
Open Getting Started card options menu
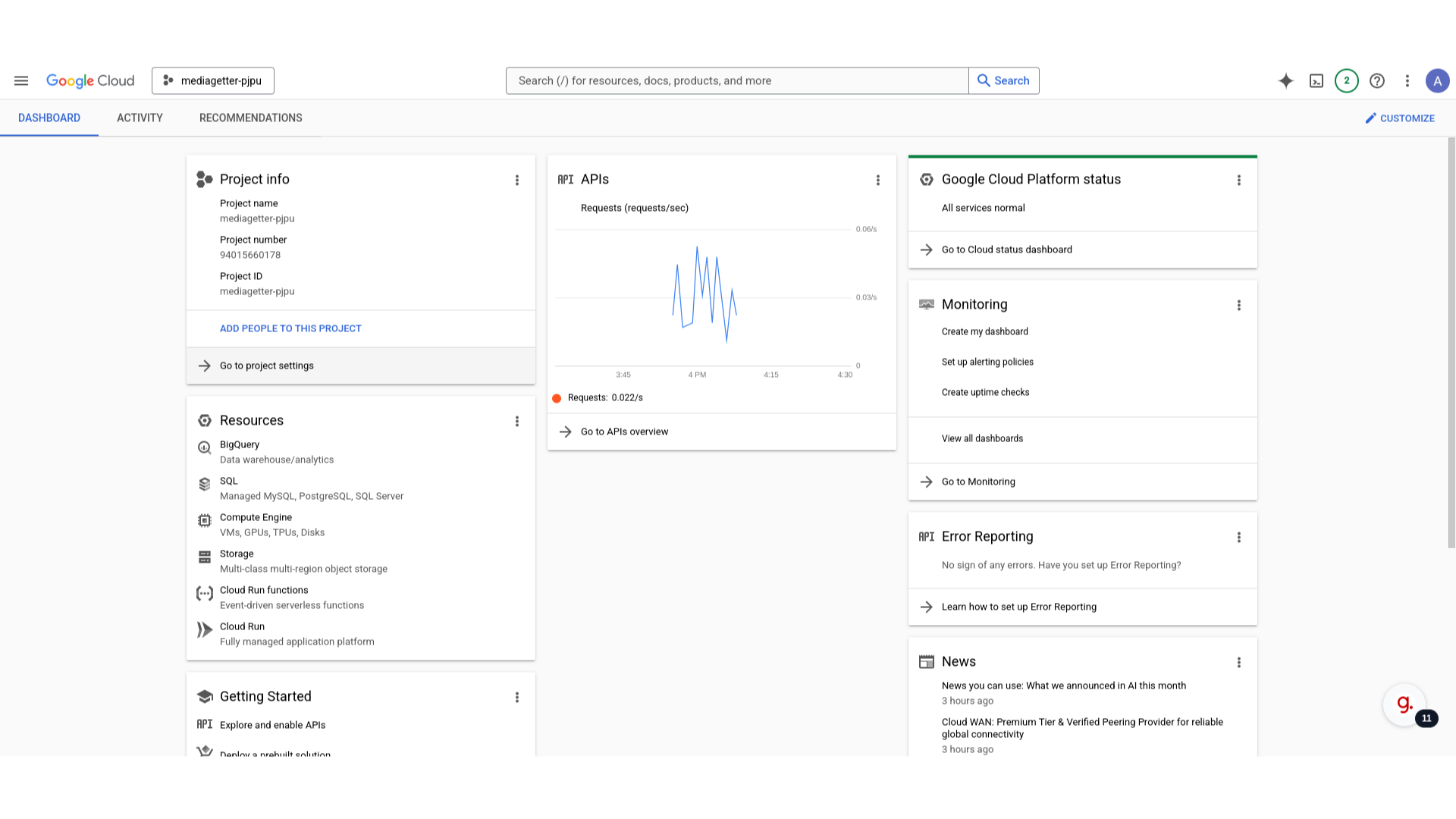point(517,697)
